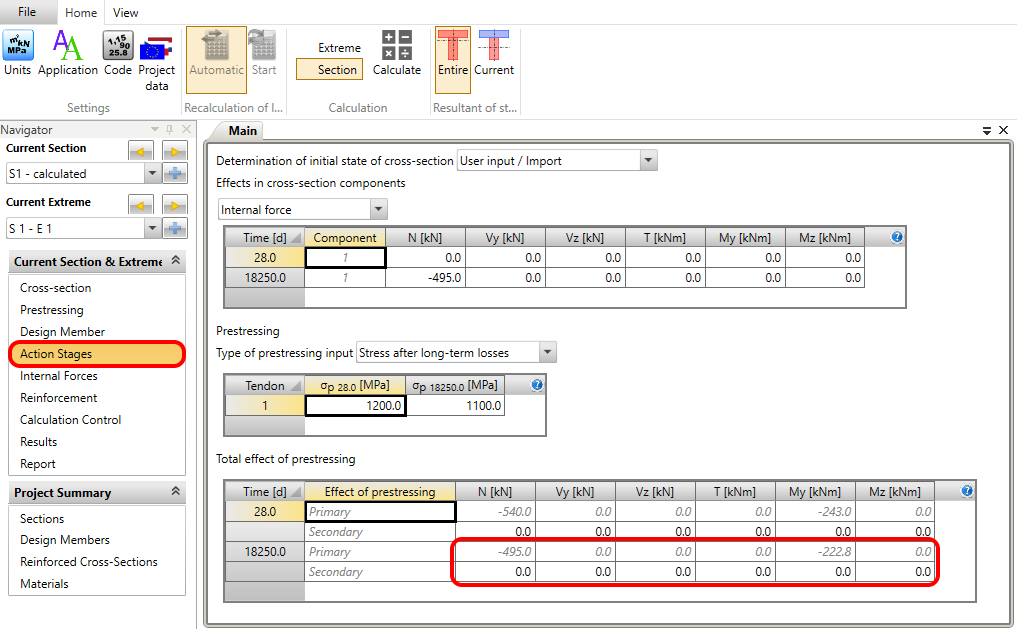Viewport: 1017px width, 629px height.
Task: Open Determination of initial state dropdown
Action: point(648,160)
